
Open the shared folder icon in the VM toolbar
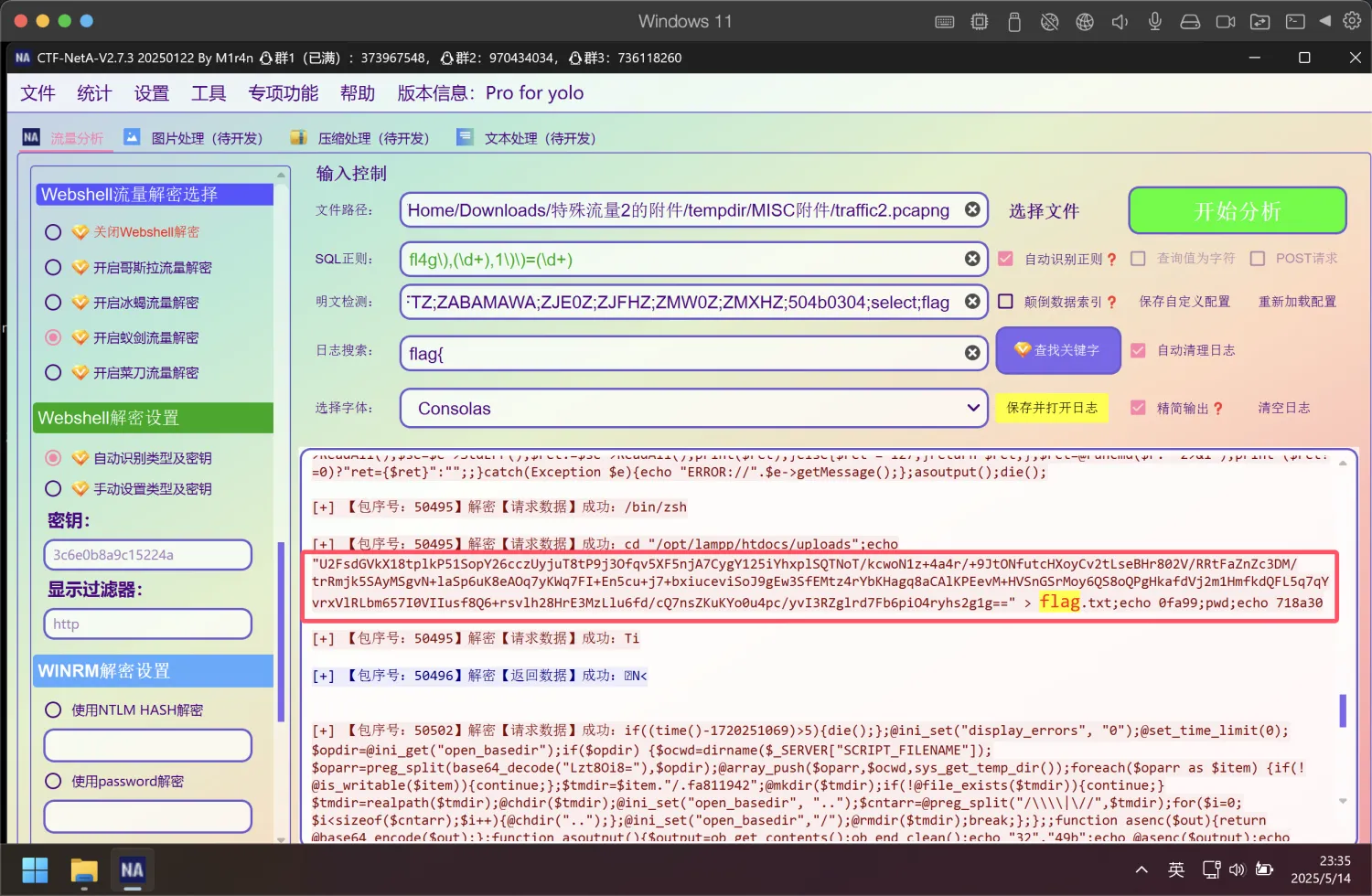(1260, 22)
